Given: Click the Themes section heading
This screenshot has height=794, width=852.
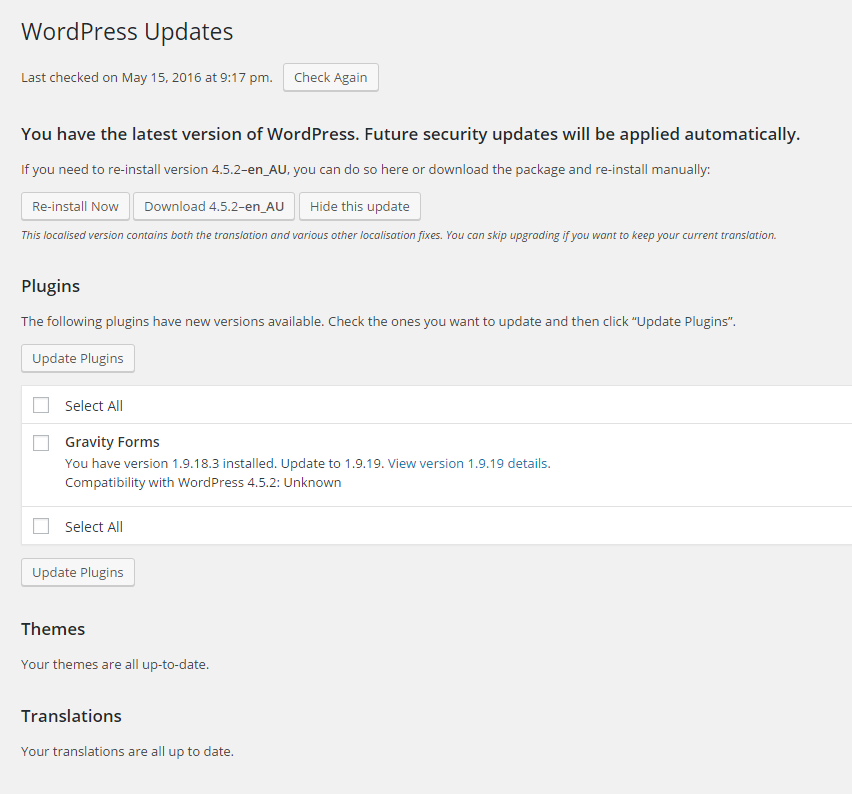Looking at the screenshot, I should [x=53, y=629].
